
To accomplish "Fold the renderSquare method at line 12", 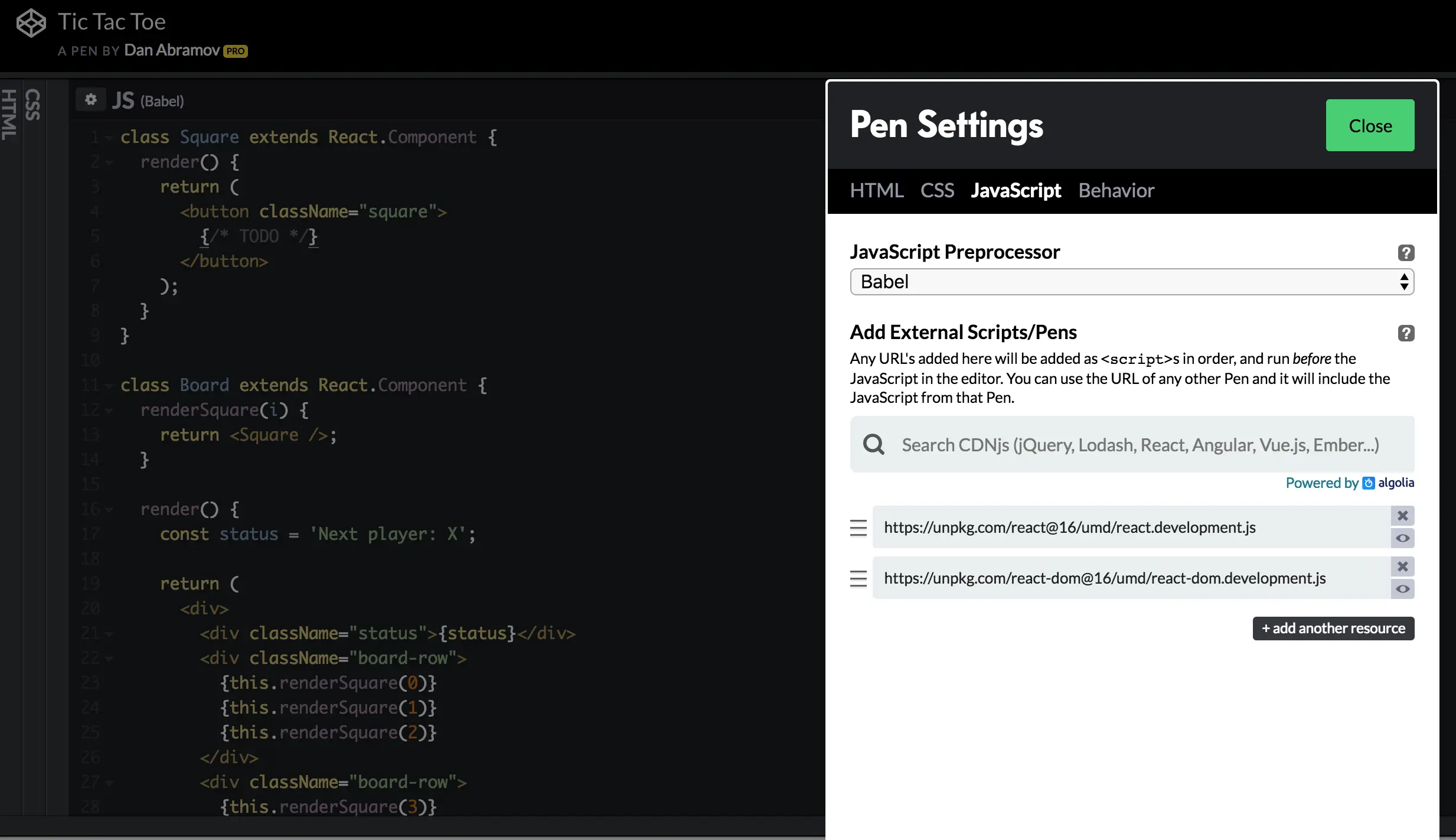I will click(x=109, y=411).
